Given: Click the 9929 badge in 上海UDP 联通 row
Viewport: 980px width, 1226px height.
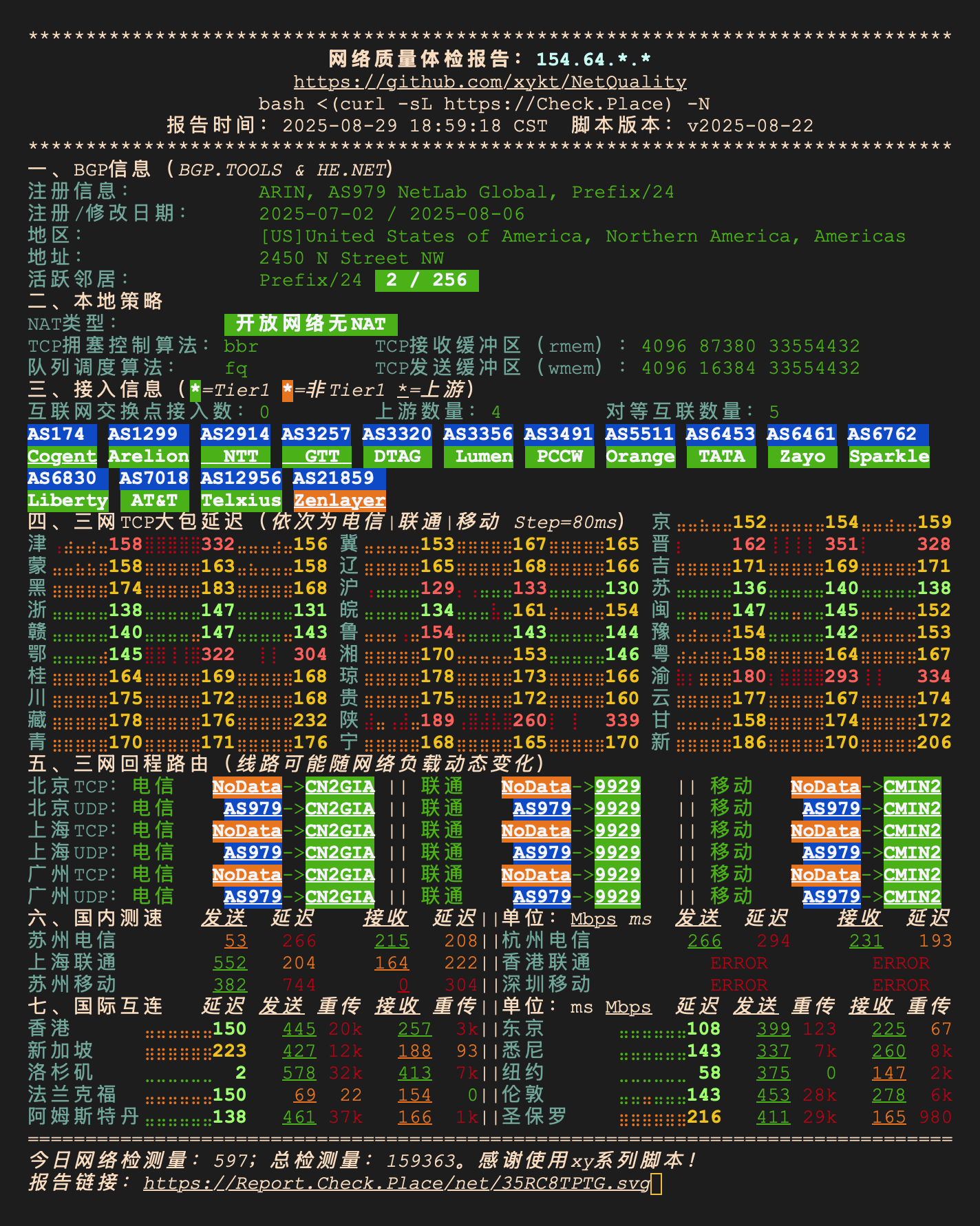Looking at the screenshot, I should tap(617, 853).
